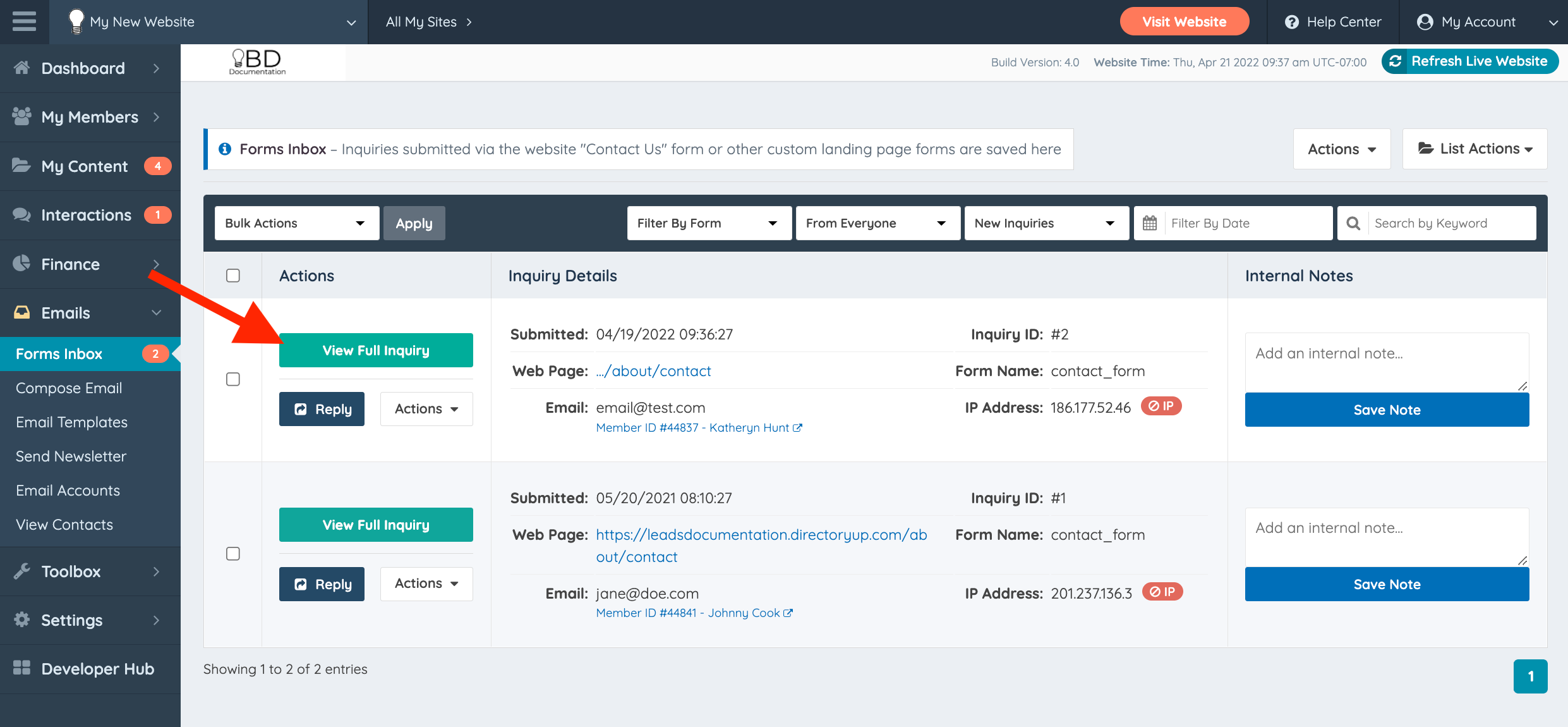Click the Help Center question mark icon

pos(1292,22)
